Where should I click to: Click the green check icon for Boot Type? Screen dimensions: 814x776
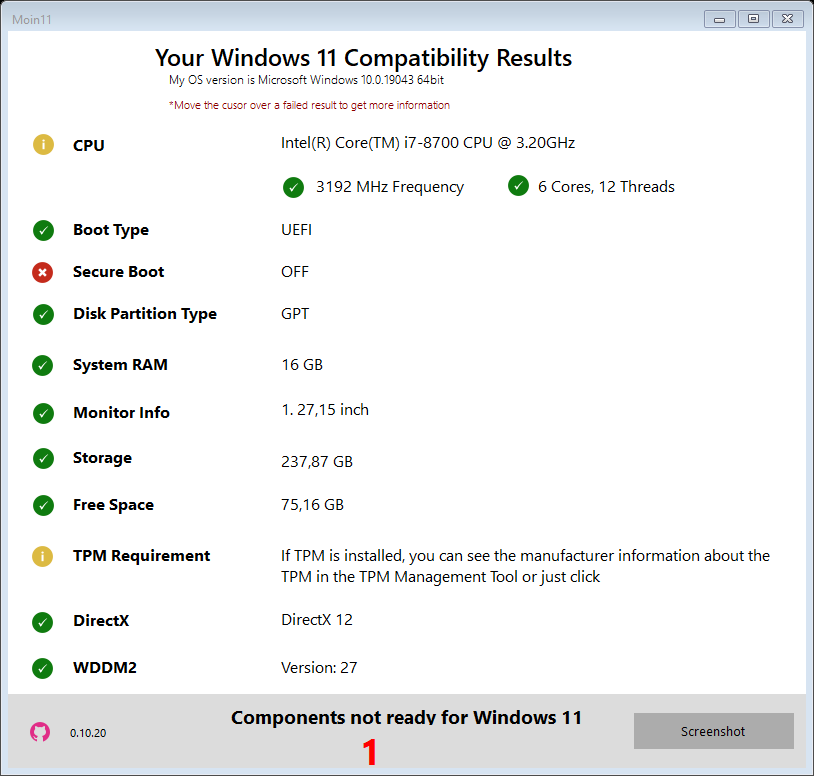(x=43, y=230)
